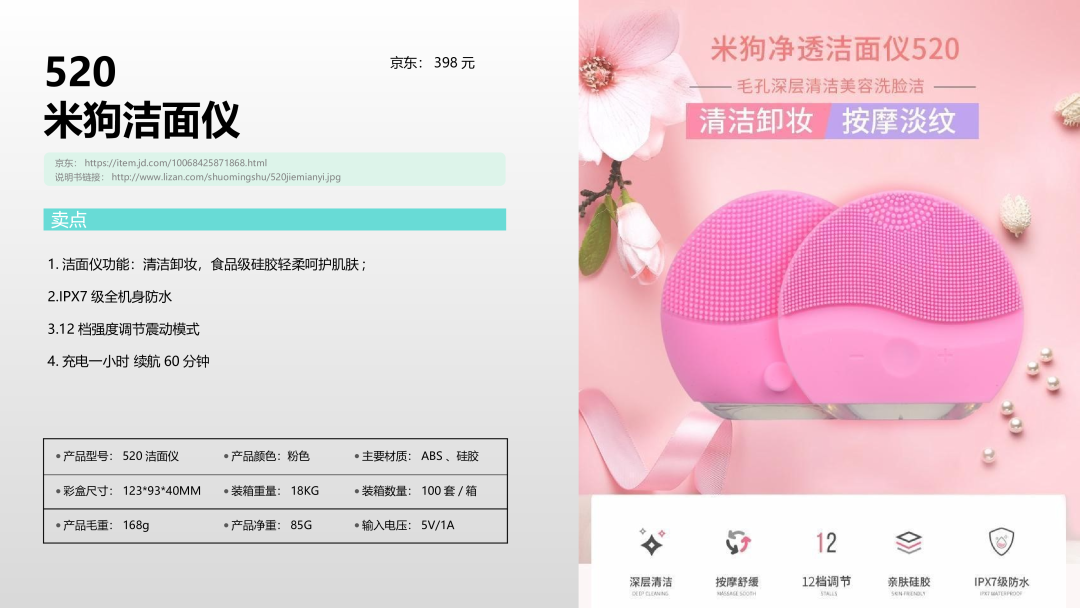1080x608 pixels.
Task: Select the IPX7 级全机身防水 bullet line
Action: coord(110,297)
